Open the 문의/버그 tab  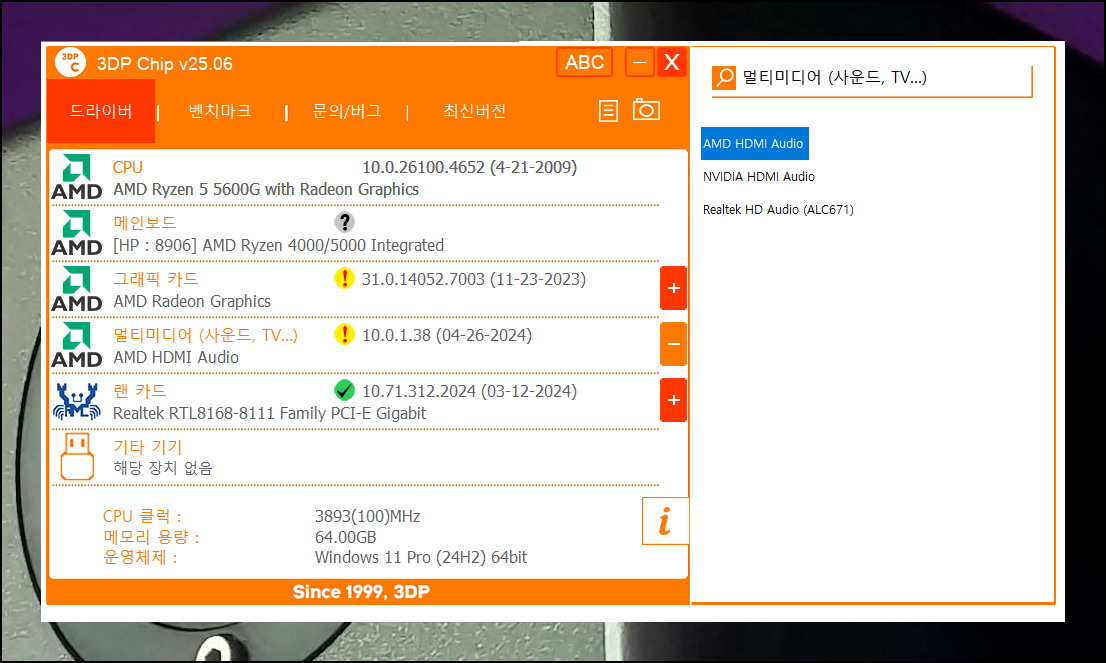click(346, 111)
